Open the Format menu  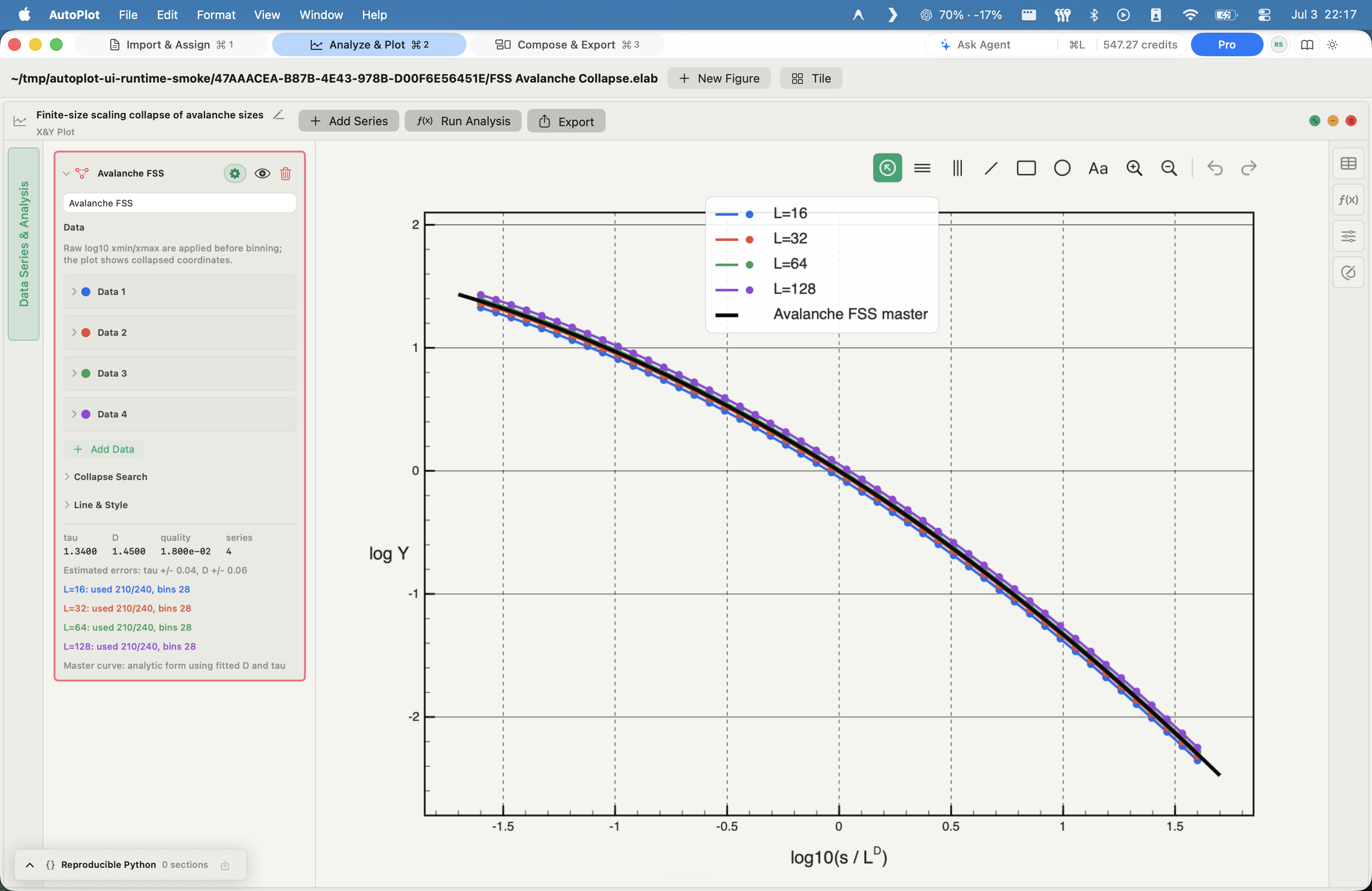216,15
